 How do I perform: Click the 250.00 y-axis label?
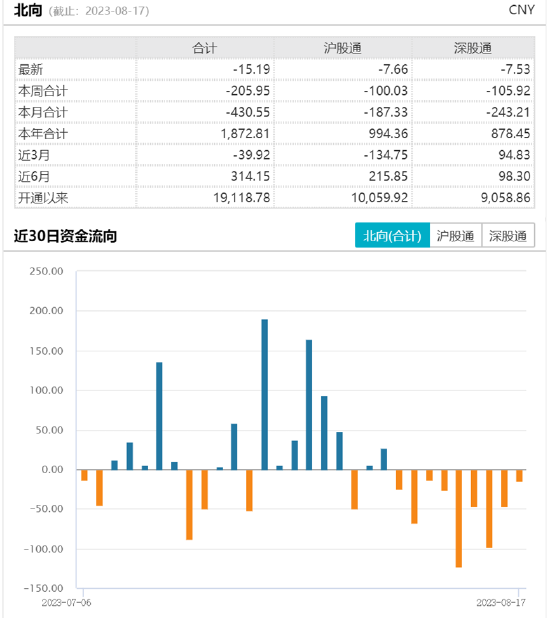[x=46, y=271]
